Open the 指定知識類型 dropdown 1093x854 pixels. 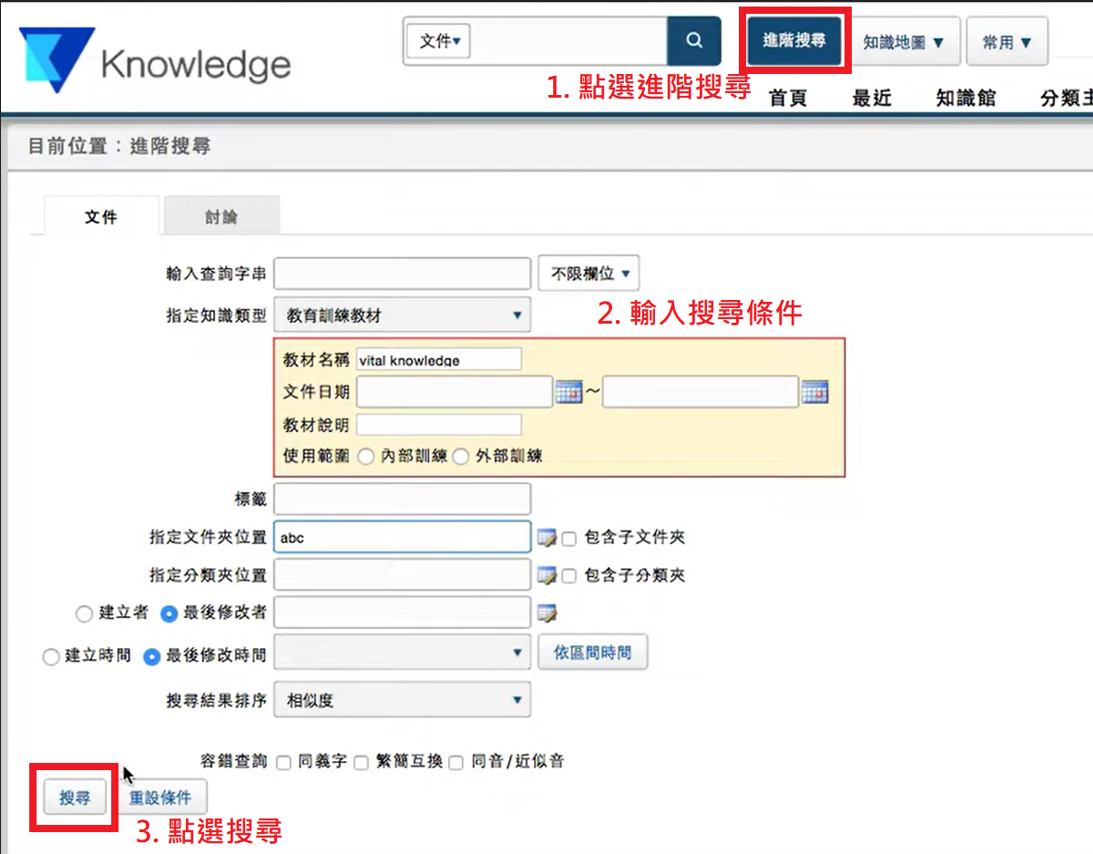click(x=402, y=315)
